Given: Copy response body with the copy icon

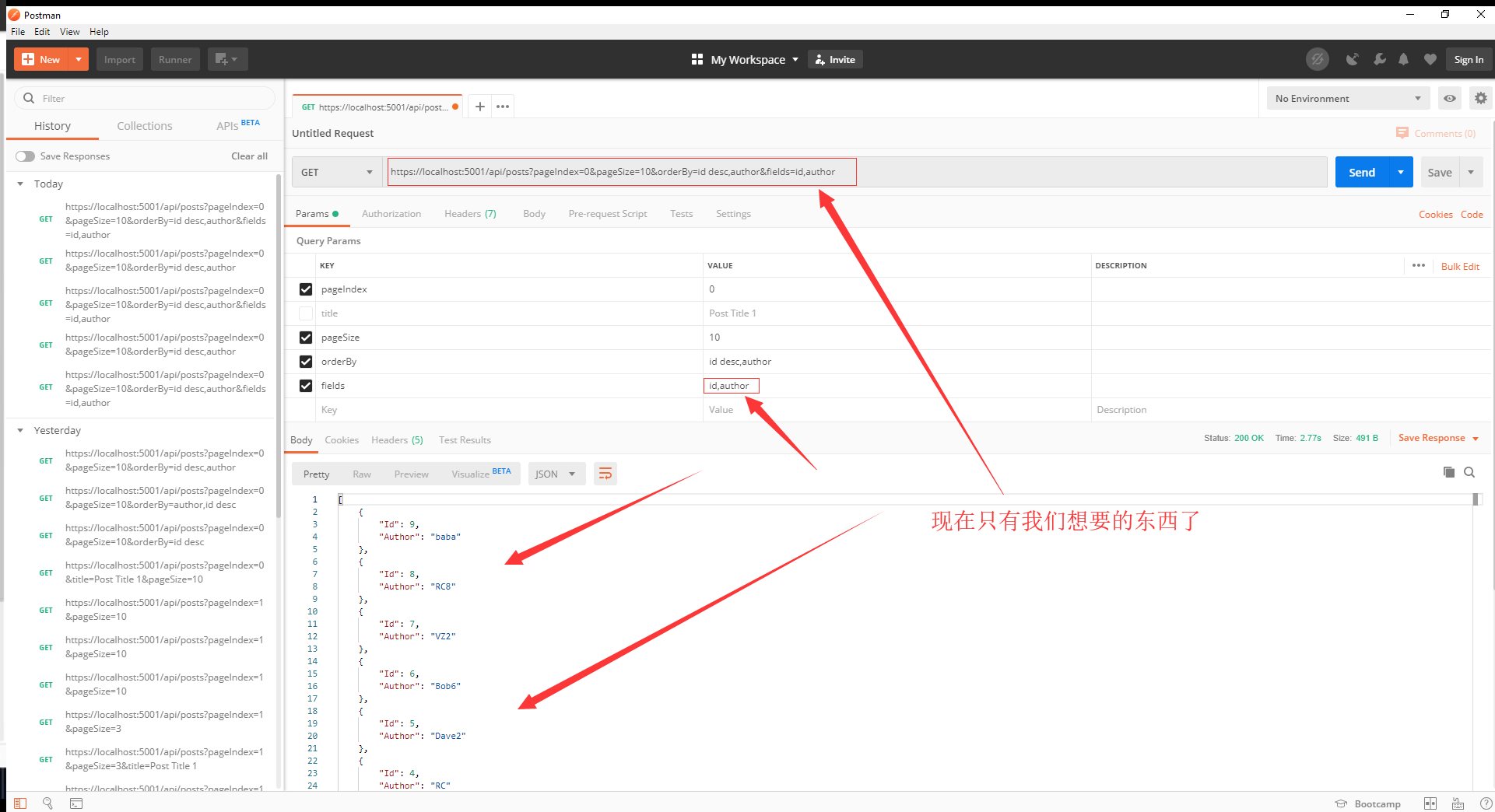Looking at the screenshot, I should tap(1448, 472).
